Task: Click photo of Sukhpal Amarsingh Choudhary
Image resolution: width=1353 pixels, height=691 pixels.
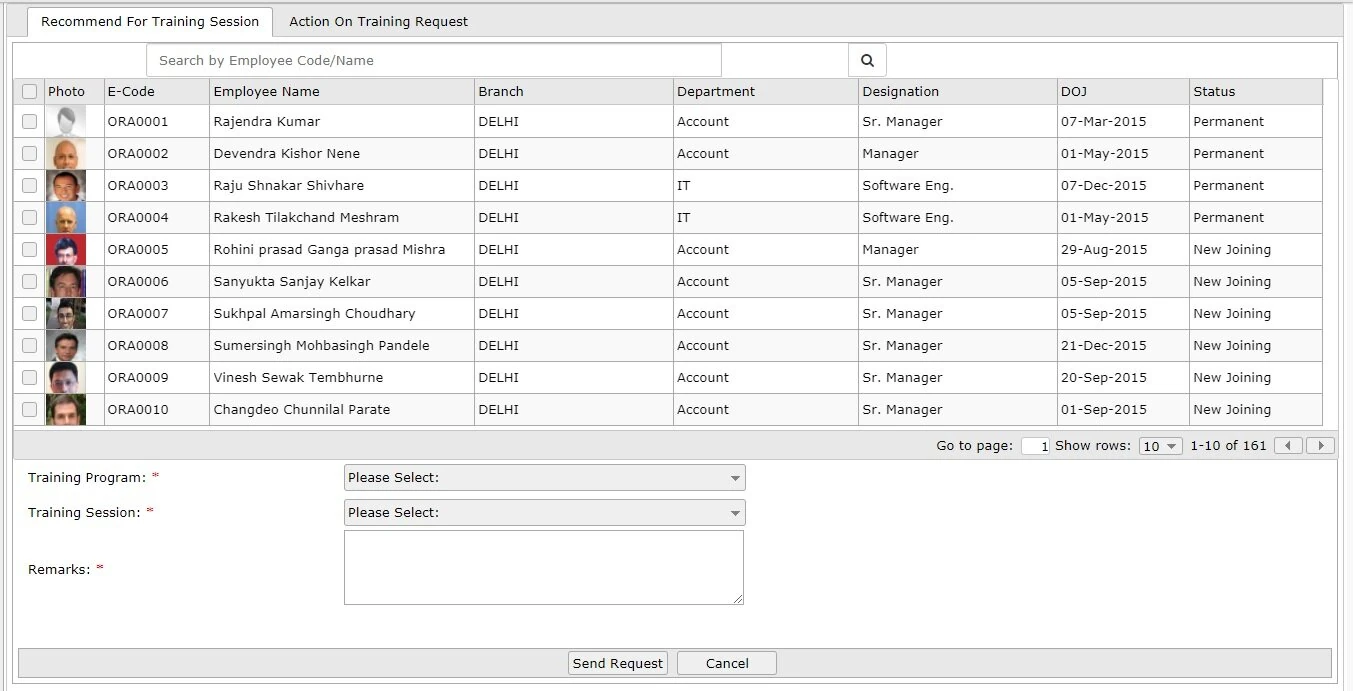Action: click(x=66, y=314)
